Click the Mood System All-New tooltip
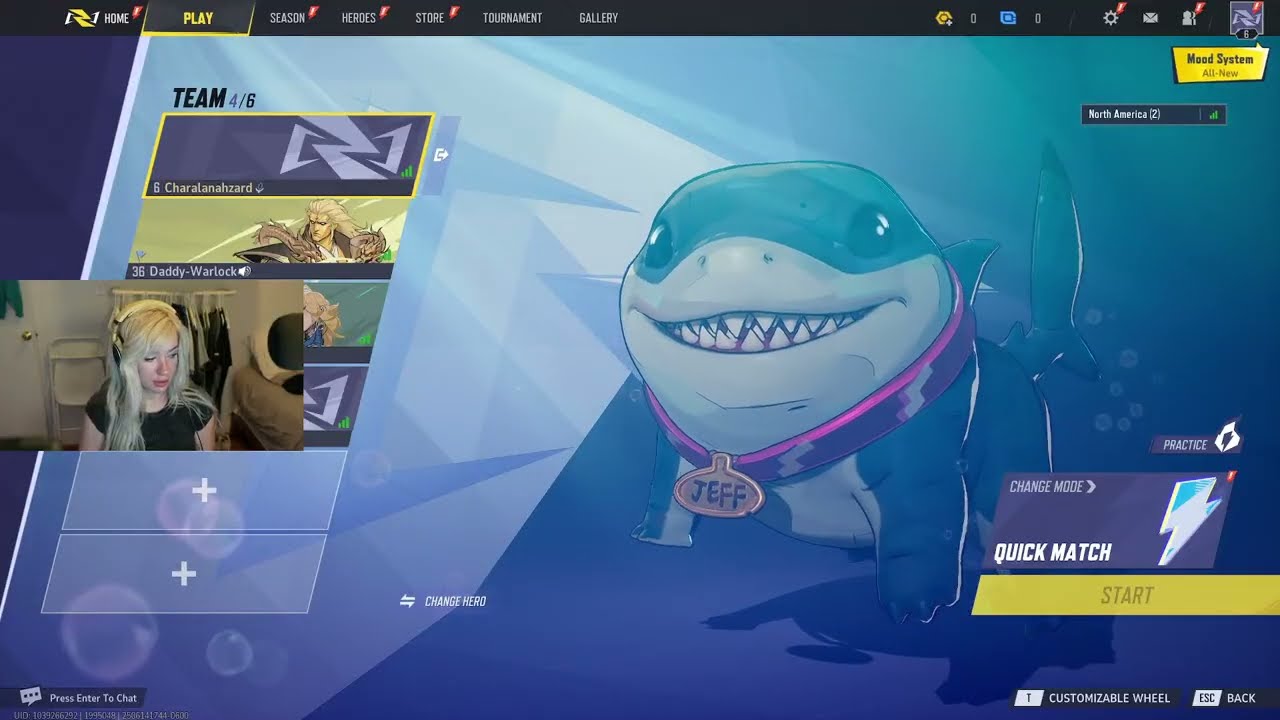Screen dimensions: 1280x720 [x=1219, y=65]
